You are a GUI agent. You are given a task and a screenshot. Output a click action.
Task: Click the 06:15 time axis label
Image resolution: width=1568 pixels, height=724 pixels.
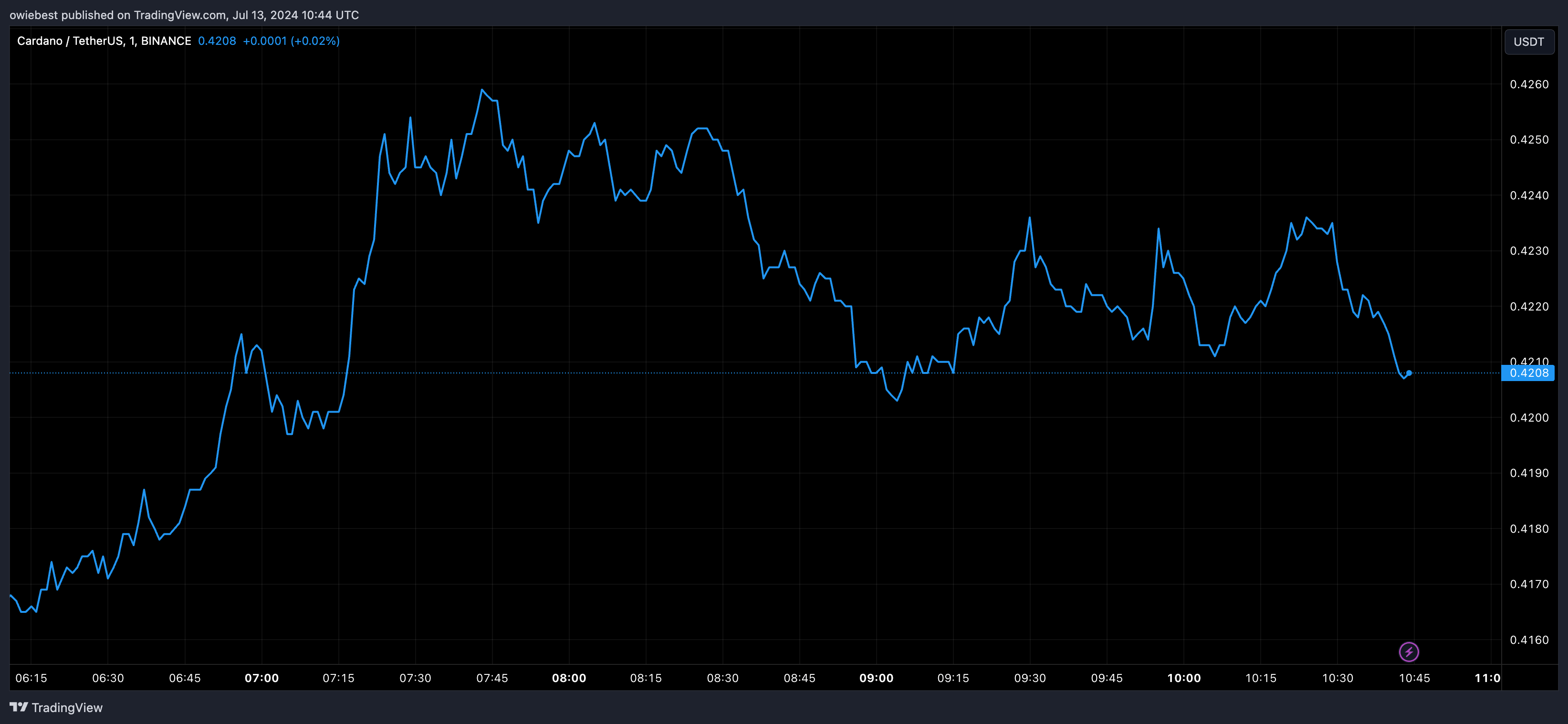point(31,678)
